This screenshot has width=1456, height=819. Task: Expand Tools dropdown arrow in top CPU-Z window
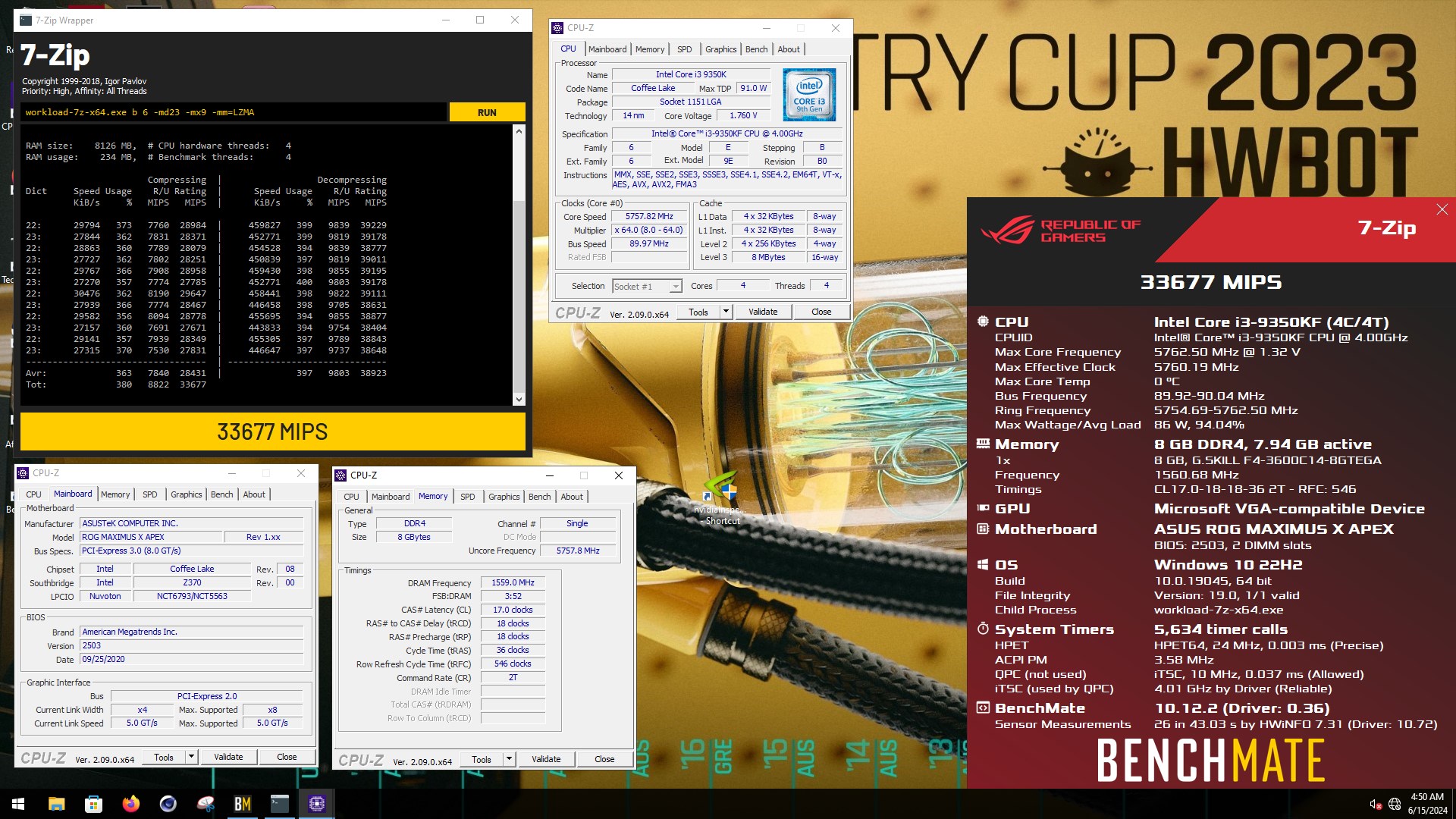point(726,312)
